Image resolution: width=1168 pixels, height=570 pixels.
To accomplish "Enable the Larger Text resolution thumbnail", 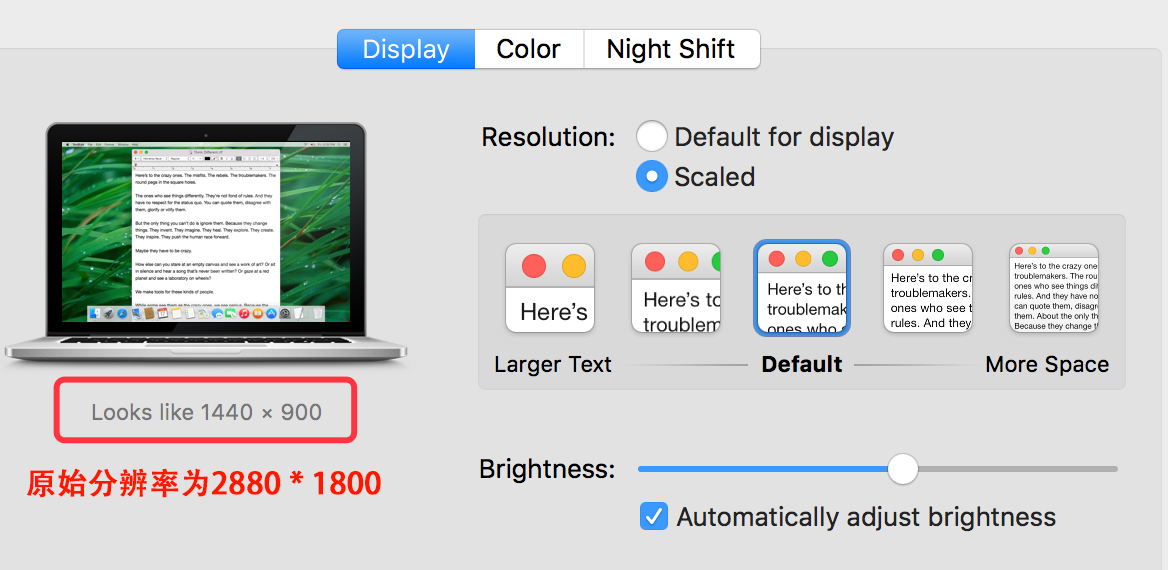I will 550,288.
